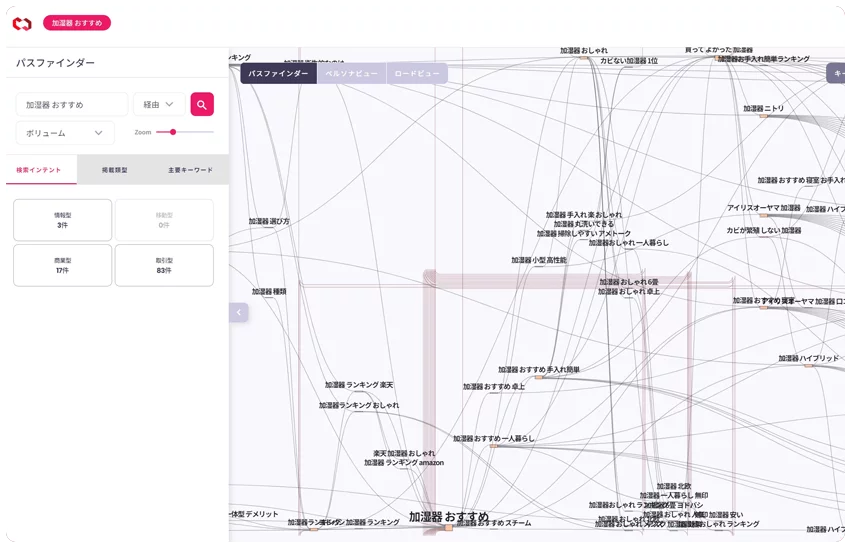
Task: Click the 楽天 加湿器 おしゃれ node
Action: [404, 453]
